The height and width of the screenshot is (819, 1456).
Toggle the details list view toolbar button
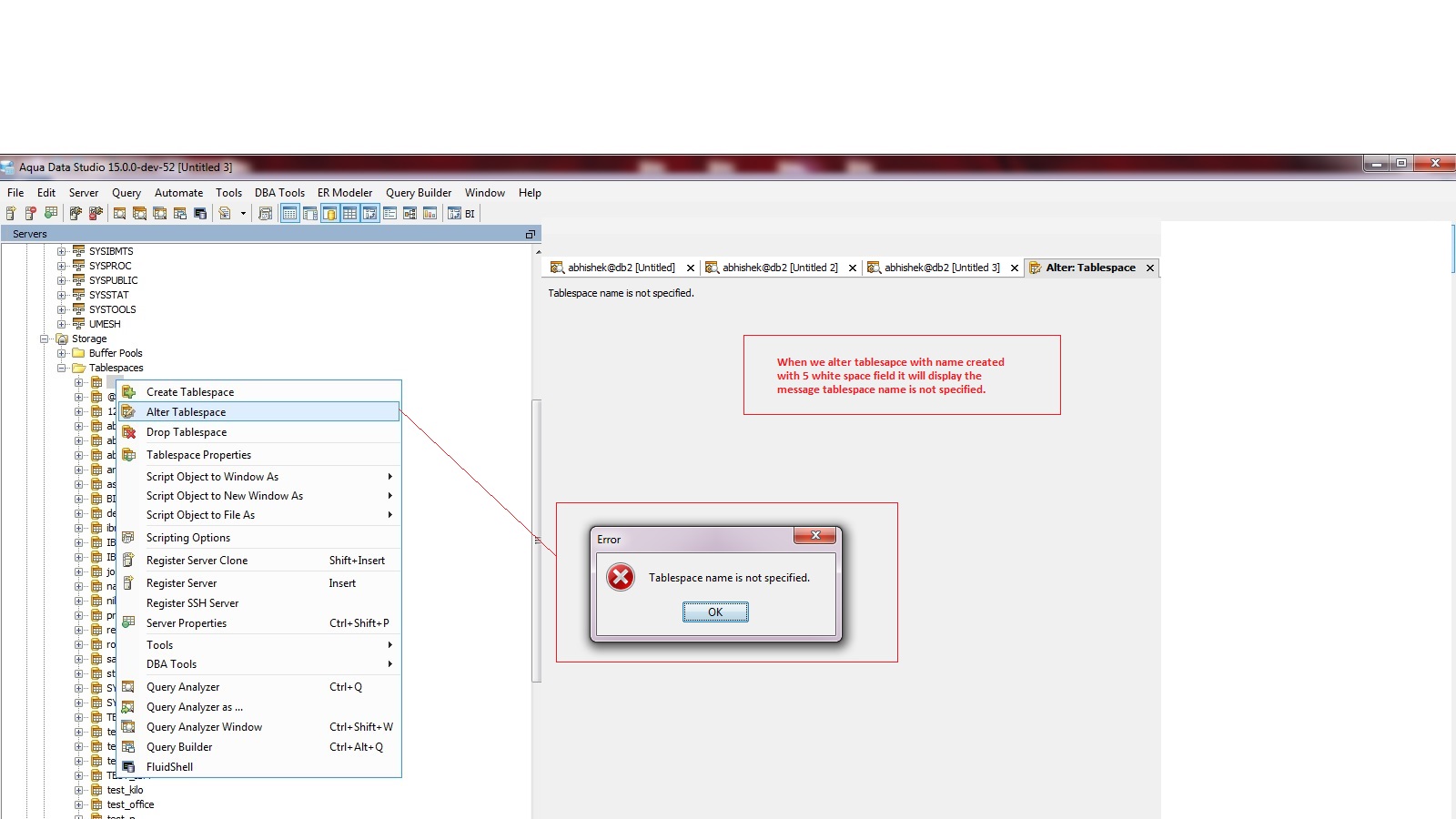[x=390, y=214]
